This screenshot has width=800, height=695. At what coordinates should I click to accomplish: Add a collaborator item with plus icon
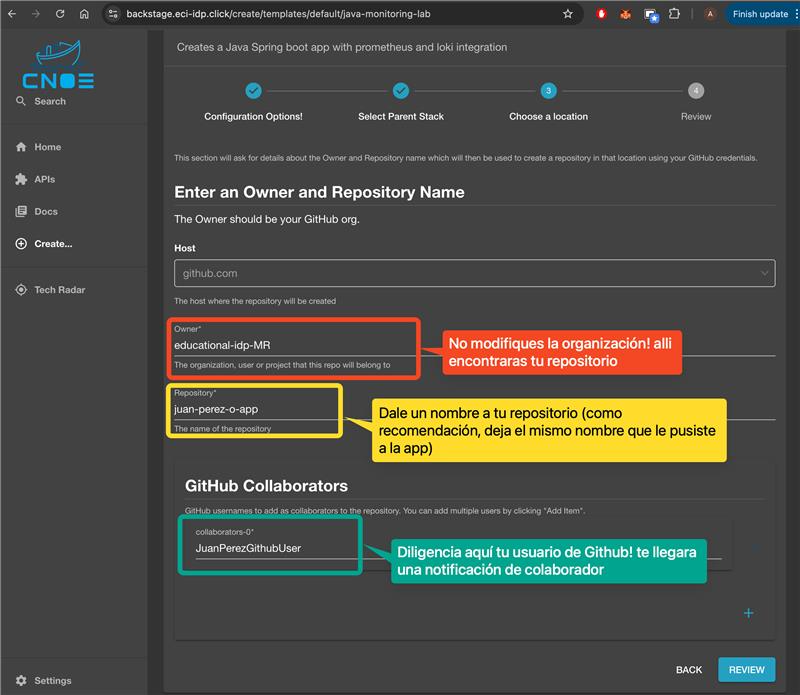(748, 613)
